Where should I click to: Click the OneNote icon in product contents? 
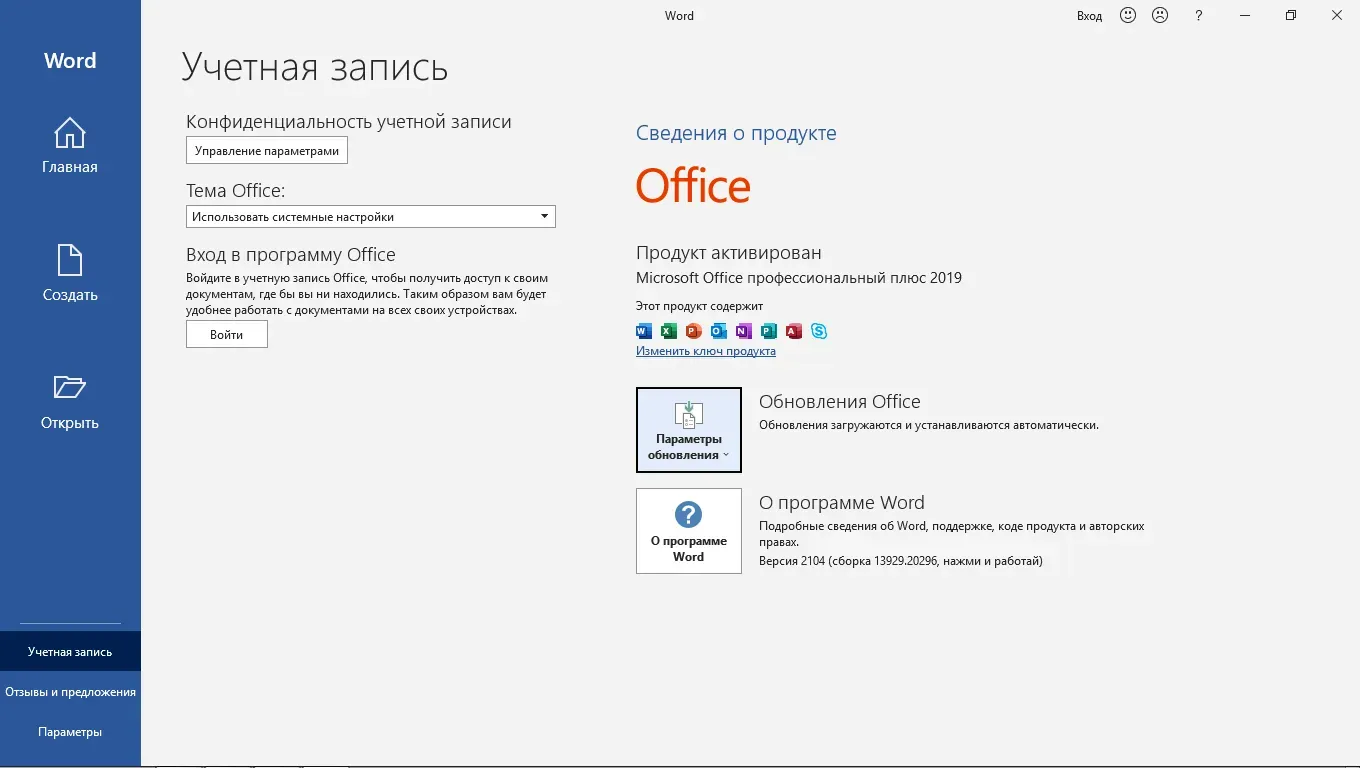743,331
